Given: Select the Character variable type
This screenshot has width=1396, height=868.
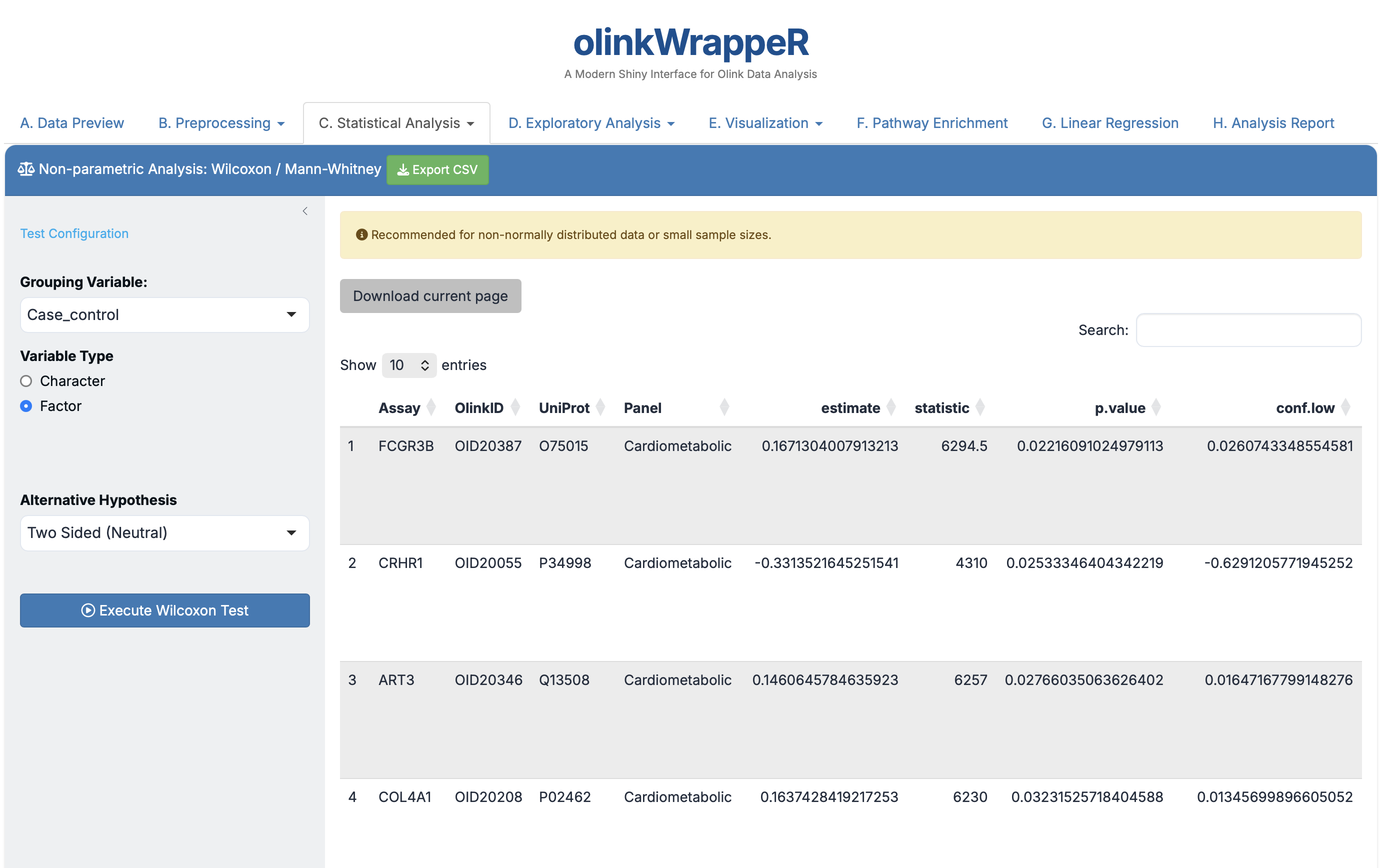Looking at the screenshot, I should coord(26,381).
